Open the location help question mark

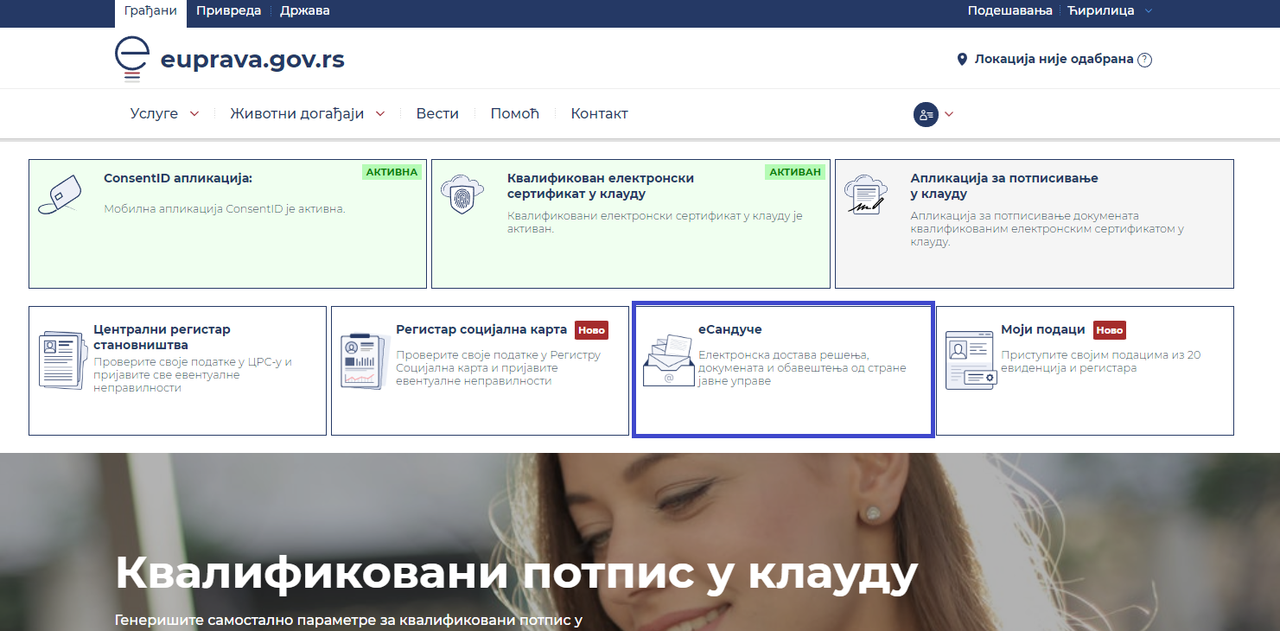[x=1145, y=59]
